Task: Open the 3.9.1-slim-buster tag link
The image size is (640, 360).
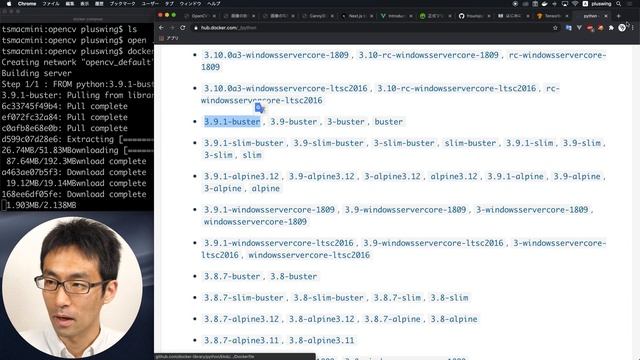Action: pos(243,143)
